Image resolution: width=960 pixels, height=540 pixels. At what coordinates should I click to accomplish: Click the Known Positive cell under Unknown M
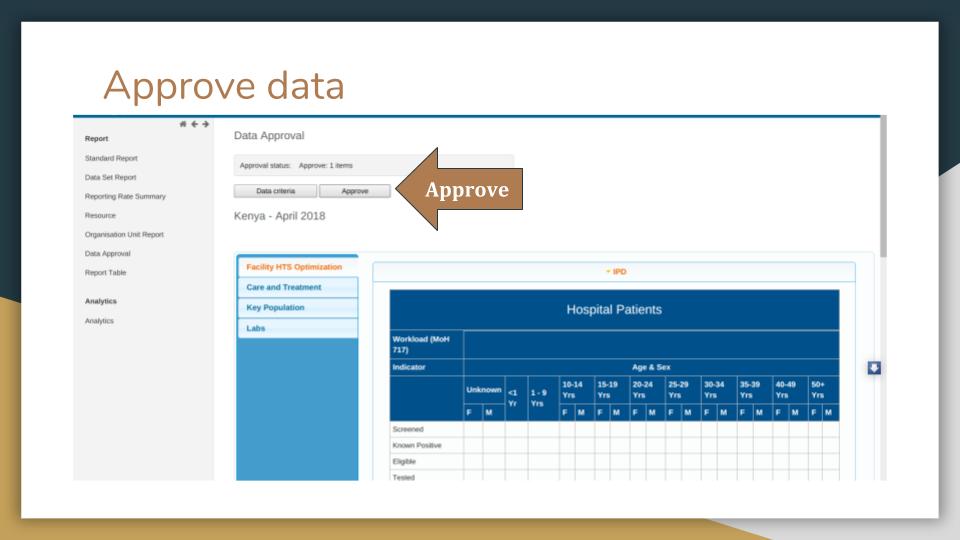tap(493, 445)
